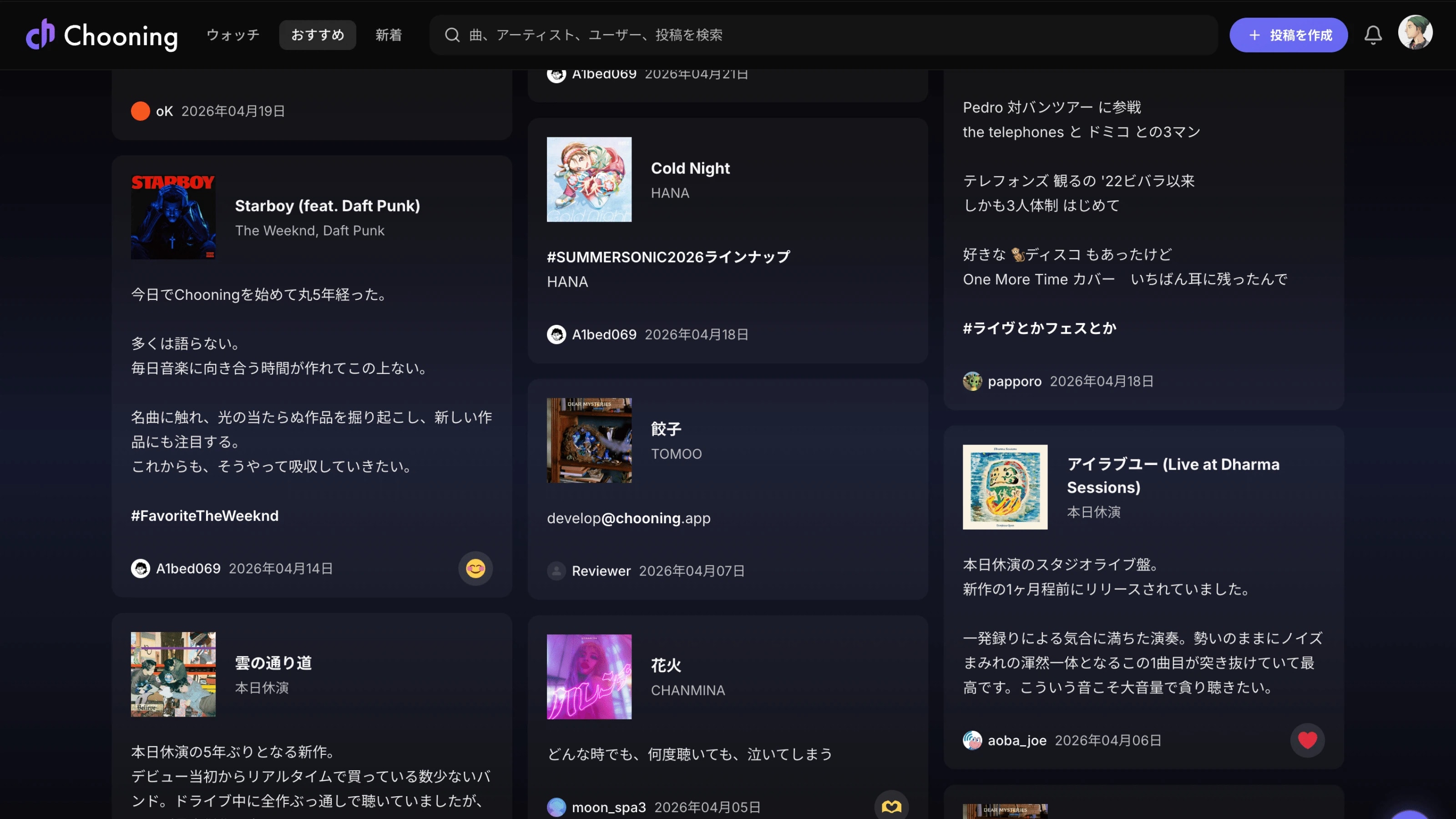1456x819 pixels.
Task: Switch to the ウォッチ tab
Action: coord(233,35)
